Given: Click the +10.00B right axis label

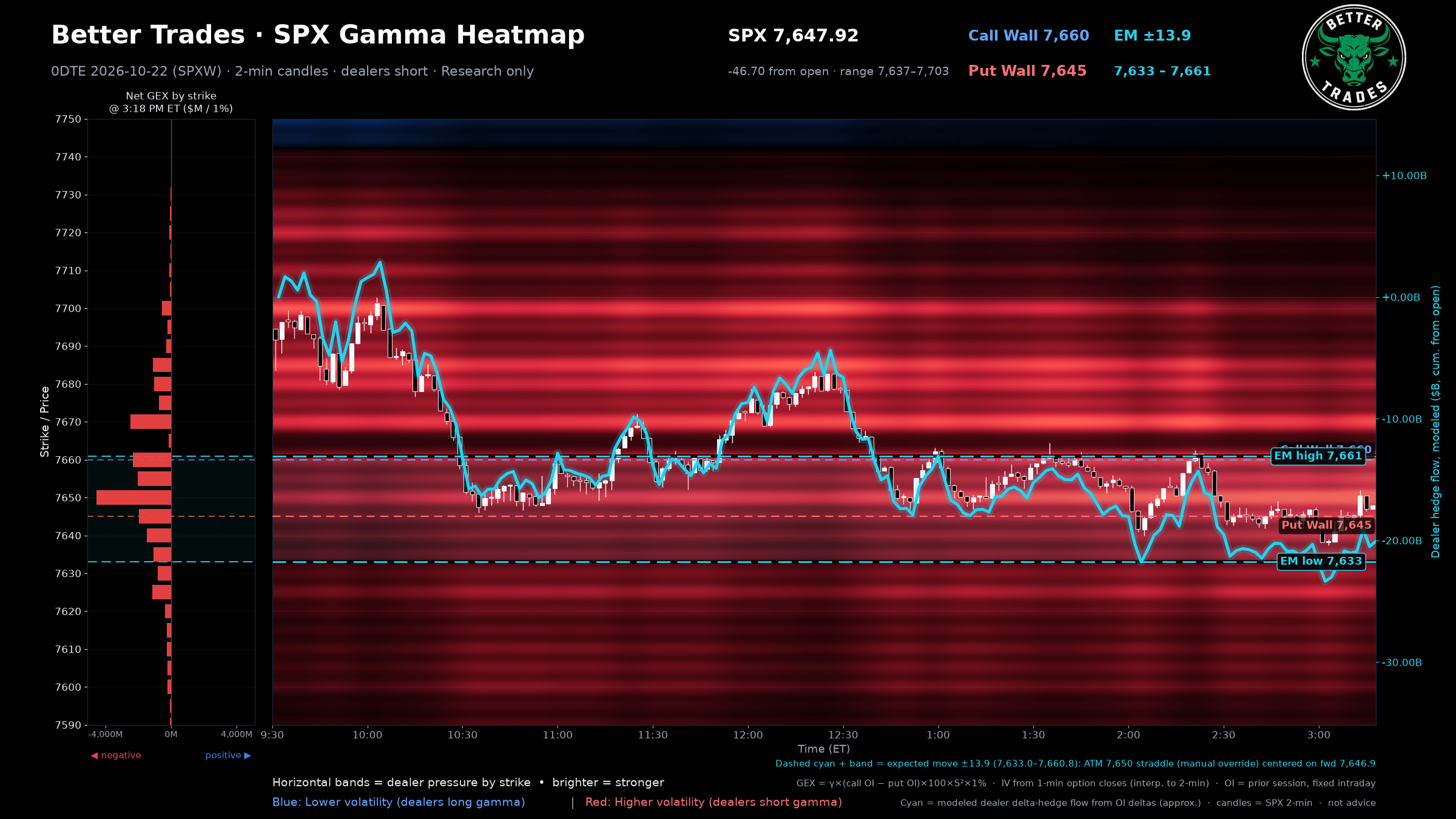Looking at the screenshot, I should click(1404, 176).
